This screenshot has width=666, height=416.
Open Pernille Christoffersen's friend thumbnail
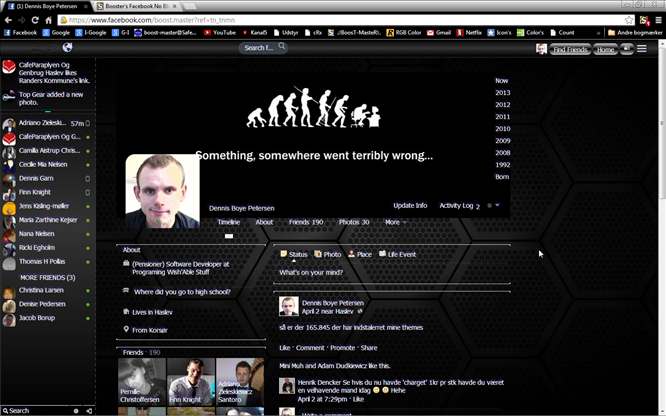tap(142, 382)
